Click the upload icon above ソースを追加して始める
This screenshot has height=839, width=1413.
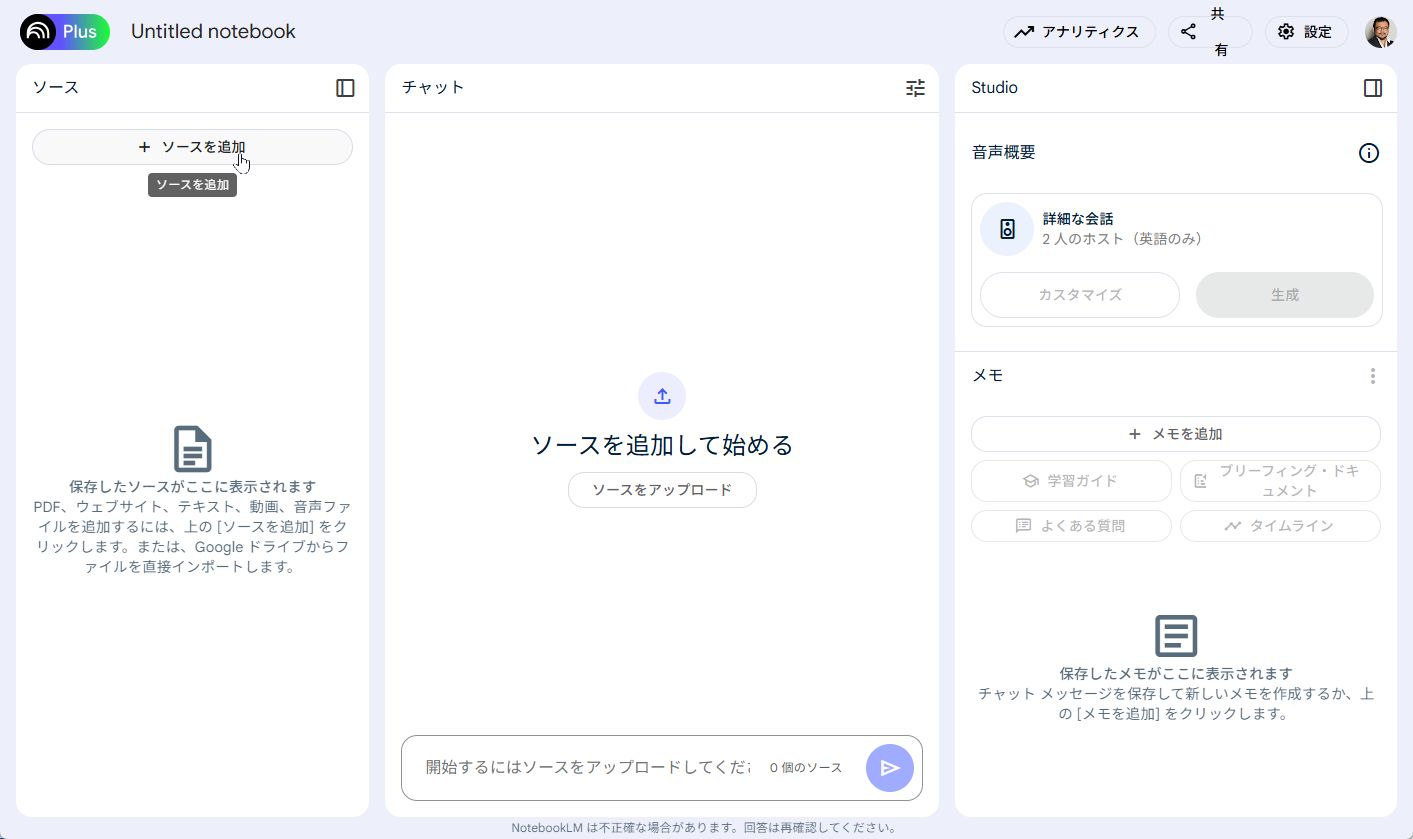(x=662, y=396)
